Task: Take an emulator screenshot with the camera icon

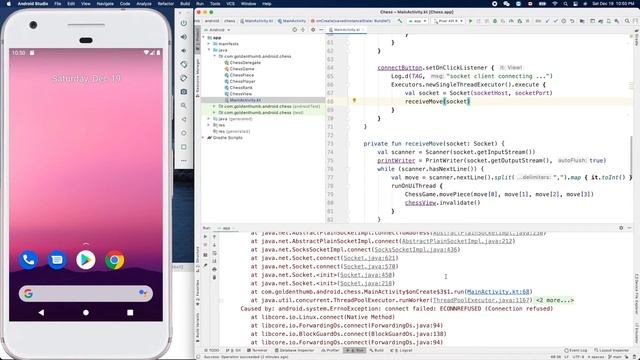Action: click(184, 92)
